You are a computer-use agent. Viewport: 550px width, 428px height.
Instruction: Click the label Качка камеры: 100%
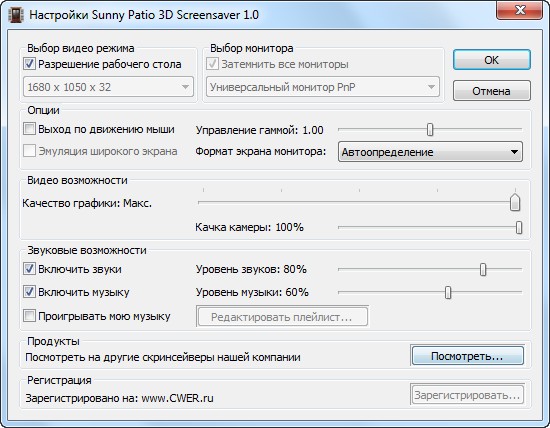[x=249, y=227]
